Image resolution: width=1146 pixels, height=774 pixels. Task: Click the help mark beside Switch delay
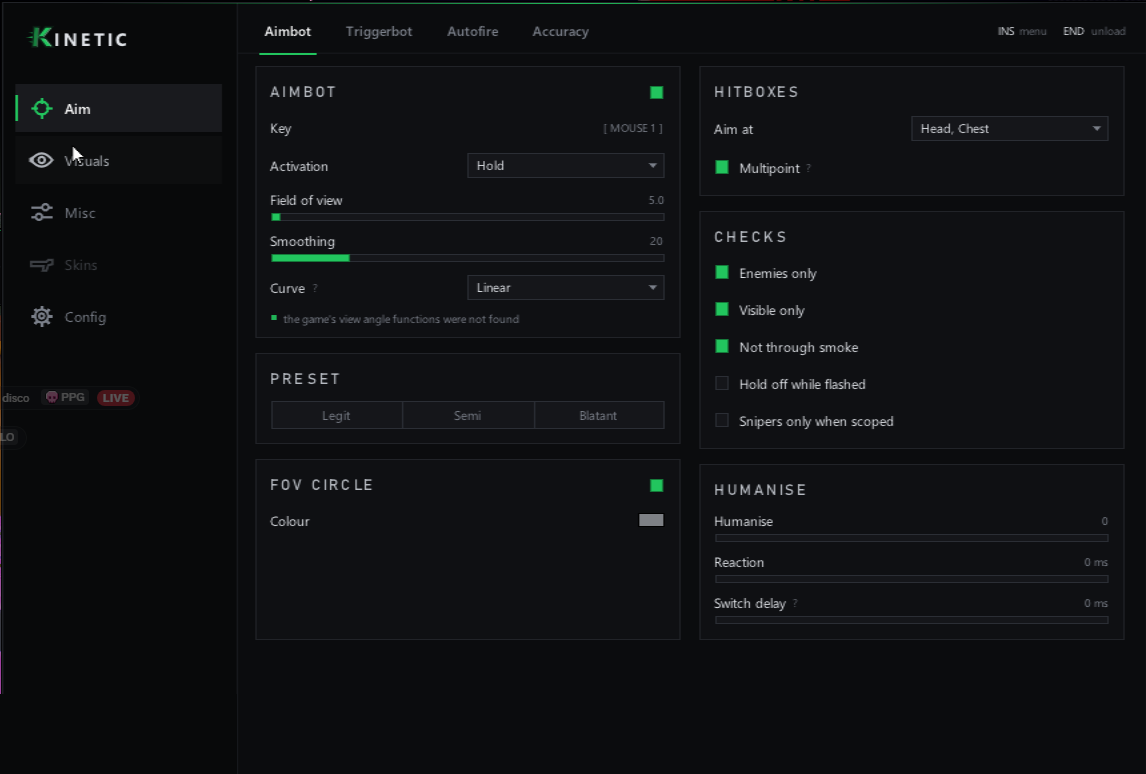point(795,603)
